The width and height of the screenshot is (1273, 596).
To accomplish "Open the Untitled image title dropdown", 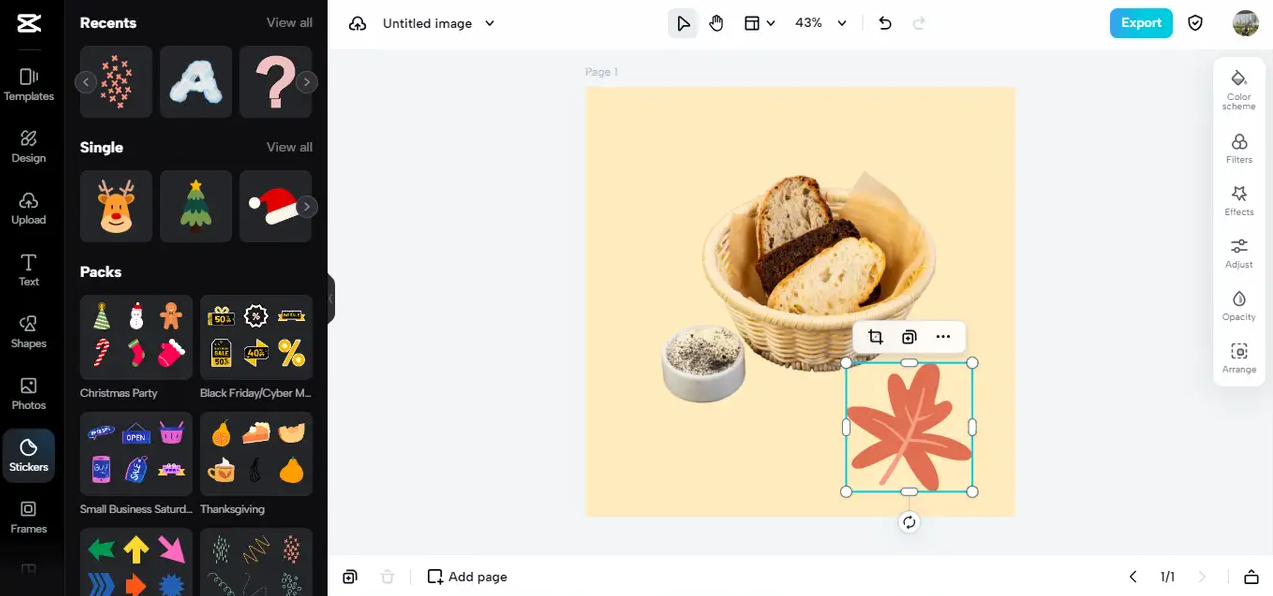I will 438,23.
